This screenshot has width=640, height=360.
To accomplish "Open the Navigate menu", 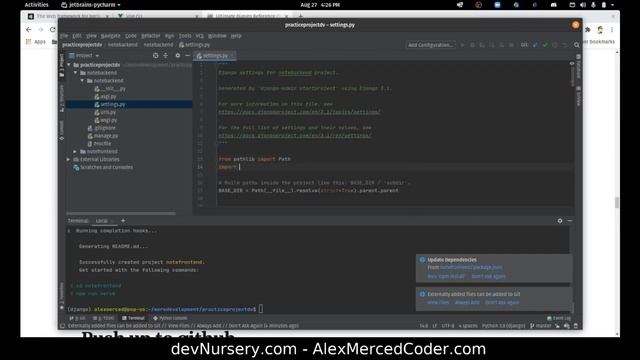I will click(111, 36).
